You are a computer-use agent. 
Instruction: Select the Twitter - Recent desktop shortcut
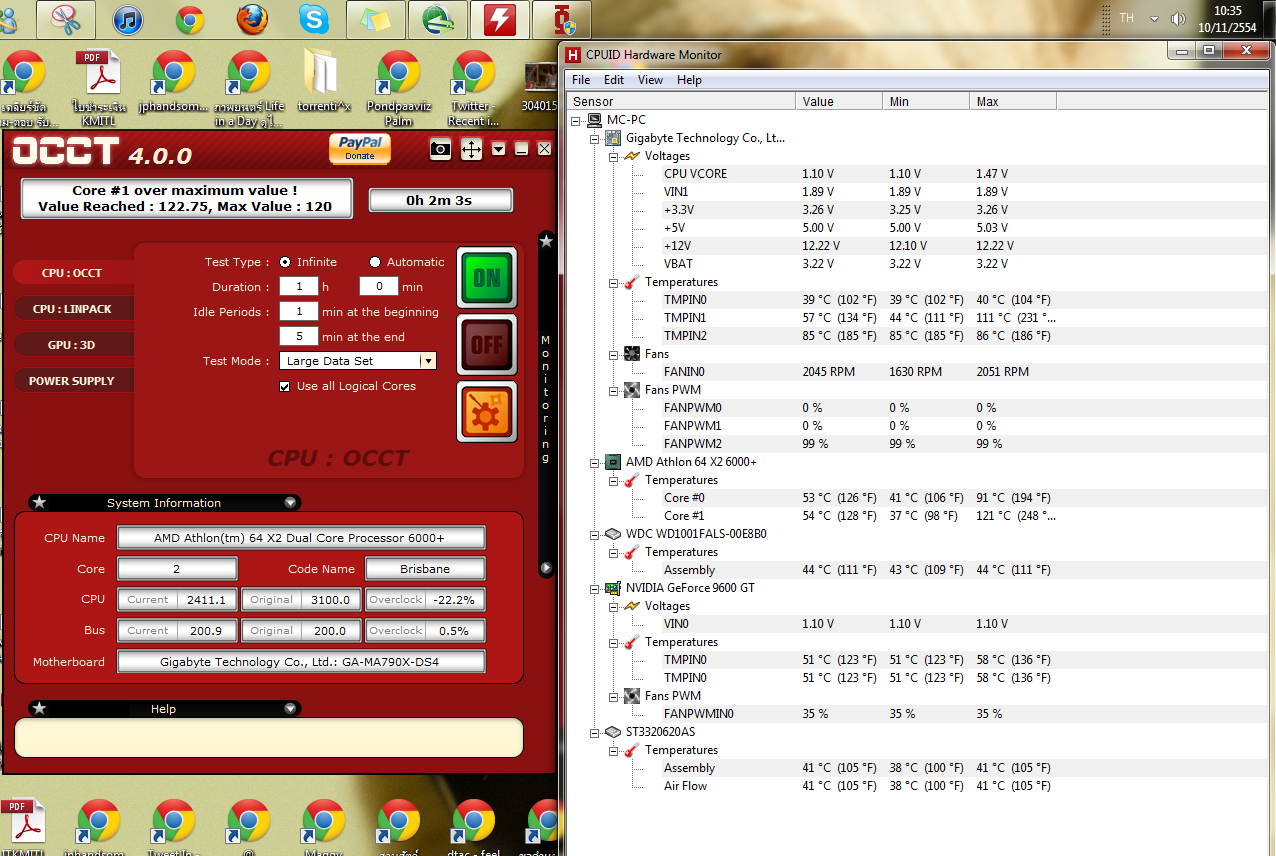pyautogui.click(x=474, y=88)
